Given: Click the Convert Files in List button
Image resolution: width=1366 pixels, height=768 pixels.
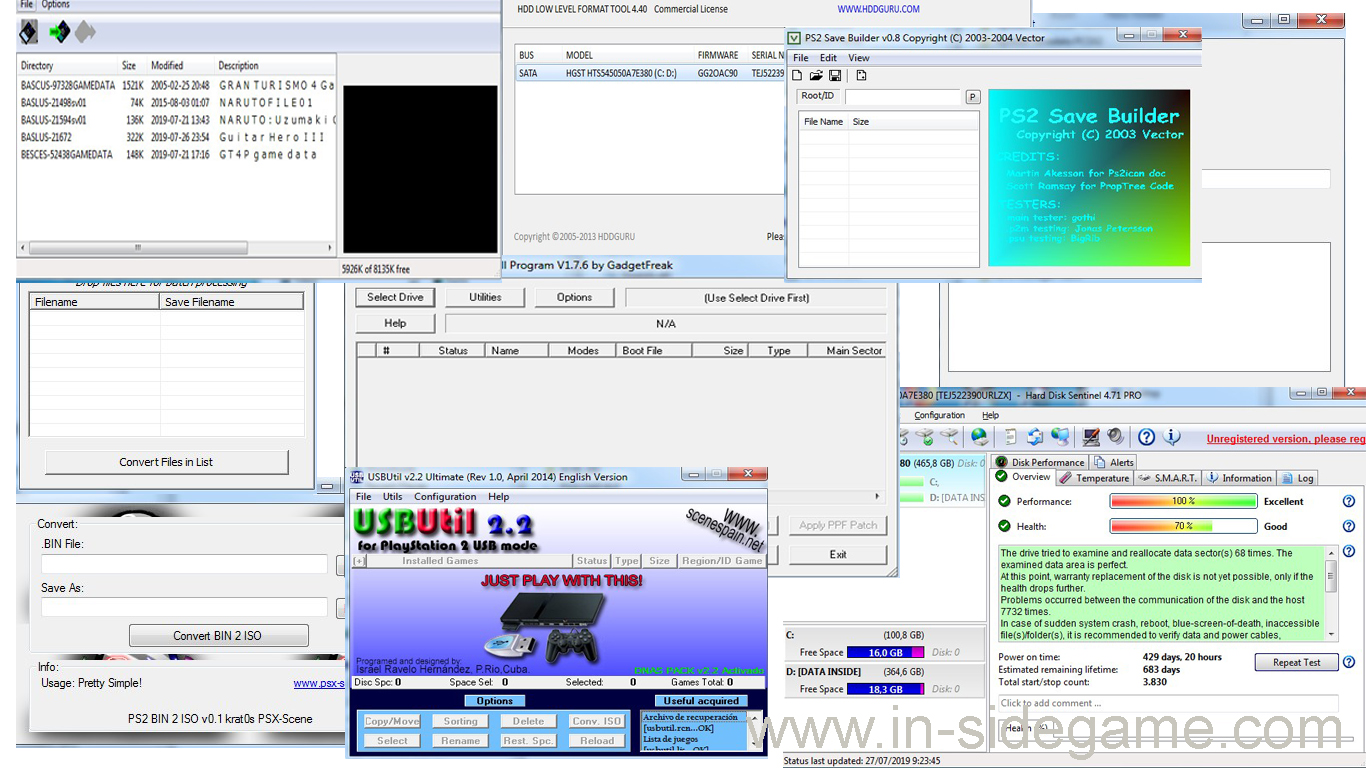Looking at the screenshot, I should (x=166, y=462).
